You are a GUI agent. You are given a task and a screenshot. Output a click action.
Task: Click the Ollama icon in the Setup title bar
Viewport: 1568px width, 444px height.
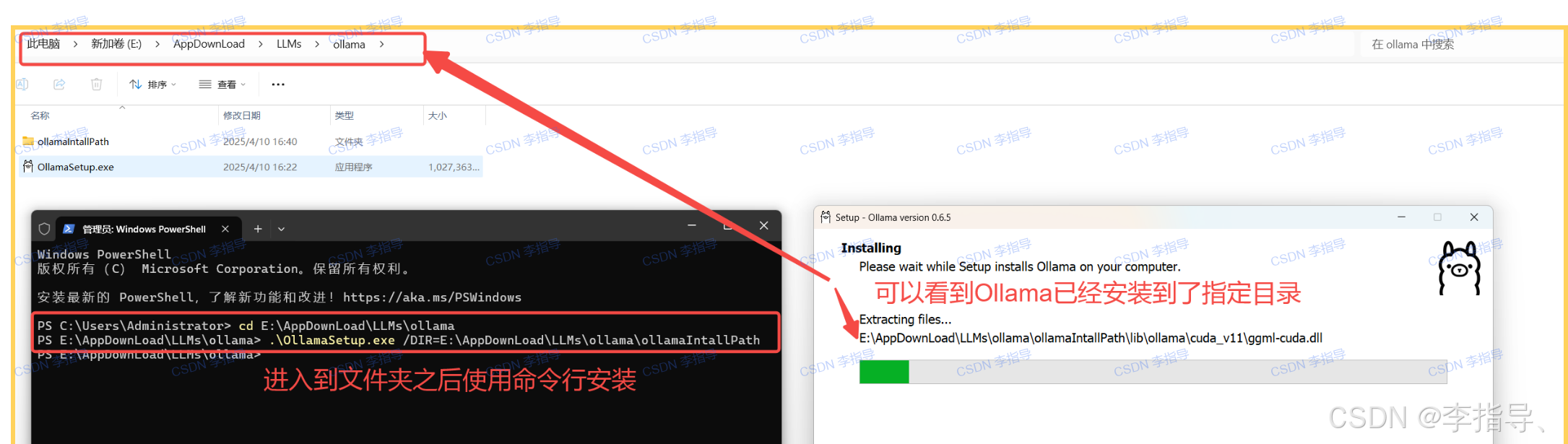826,217
